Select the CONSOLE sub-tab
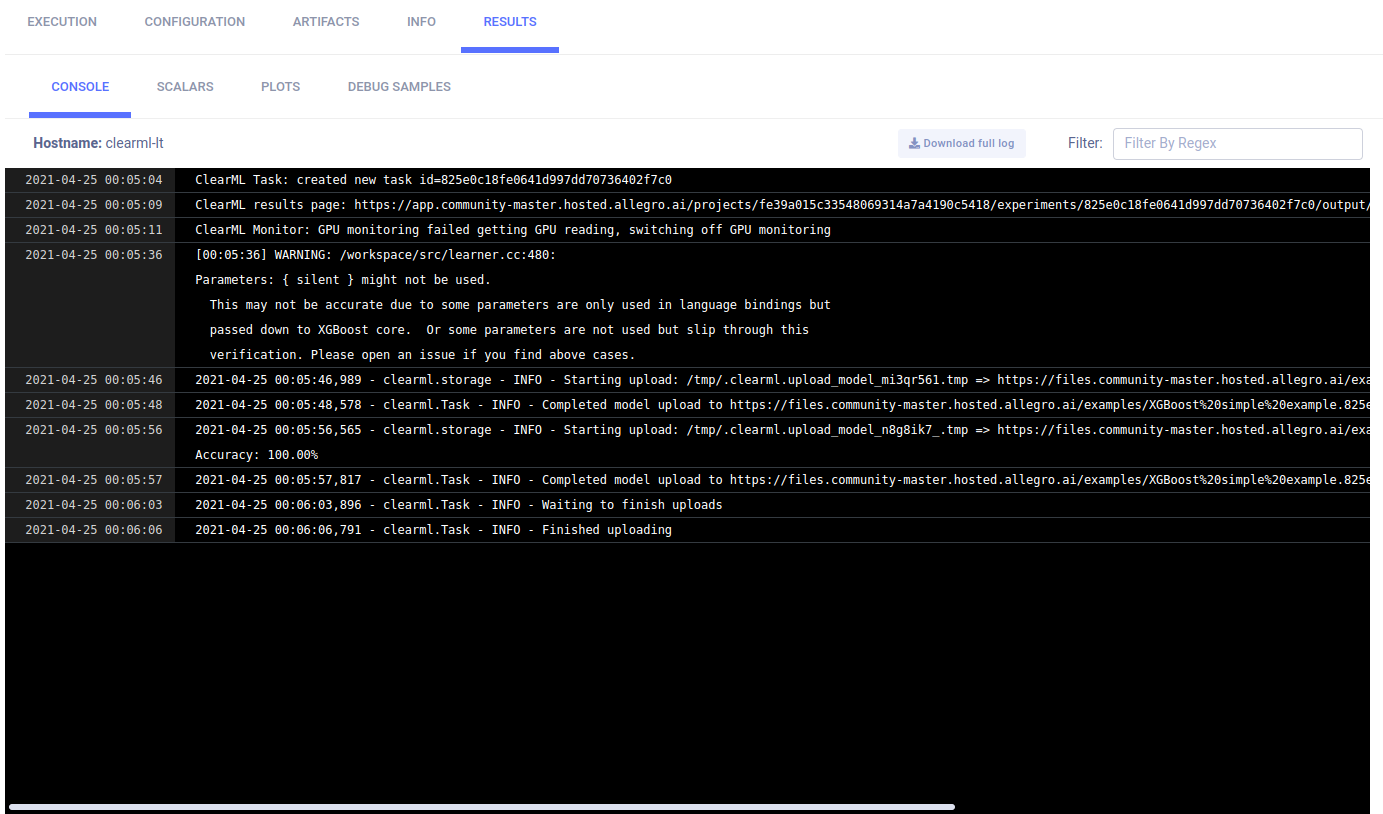 [x=81, y=87]
